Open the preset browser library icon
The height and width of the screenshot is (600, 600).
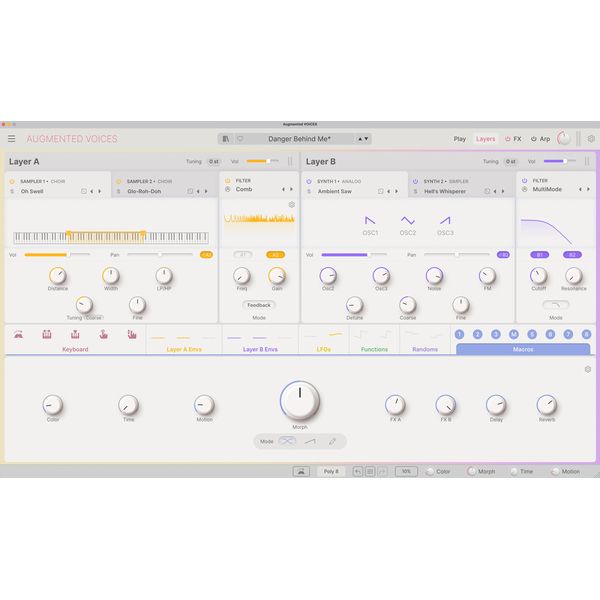226,139
